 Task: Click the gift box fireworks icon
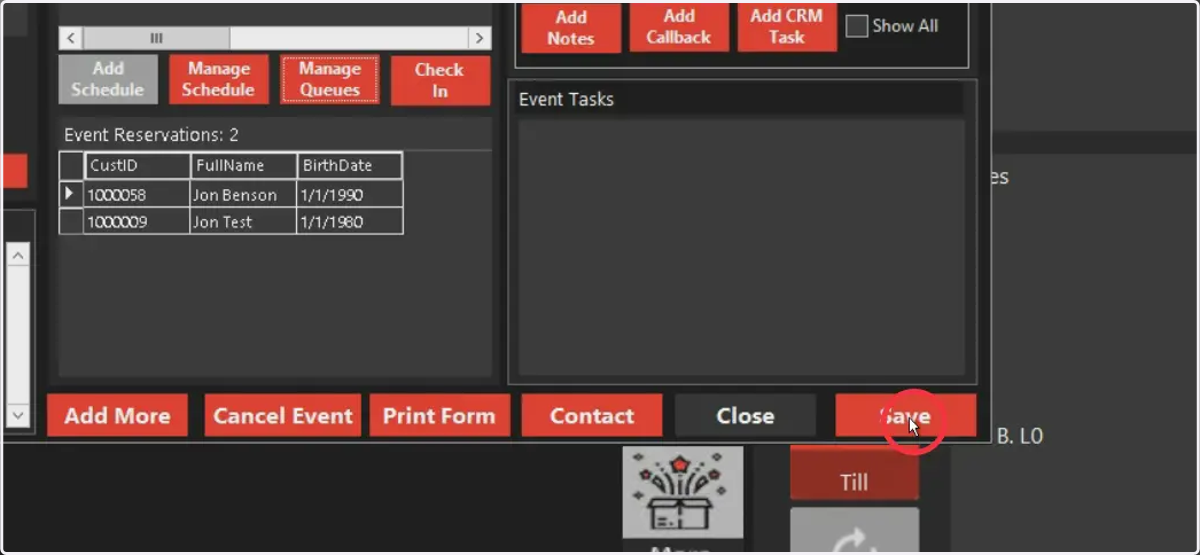[x=682, y=493]
